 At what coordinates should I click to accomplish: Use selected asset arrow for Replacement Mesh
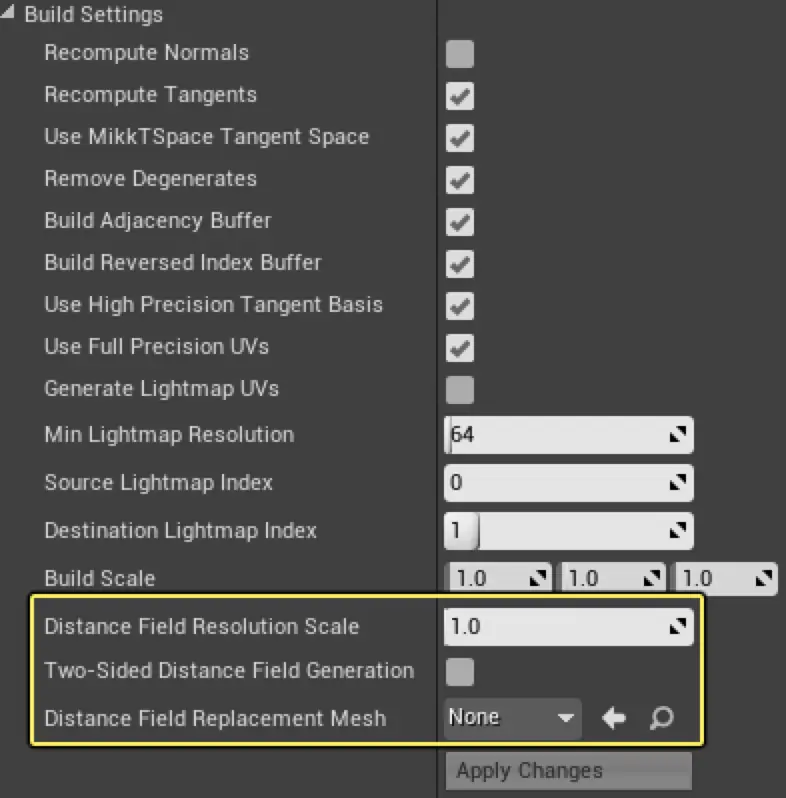[x=614, y=718]
